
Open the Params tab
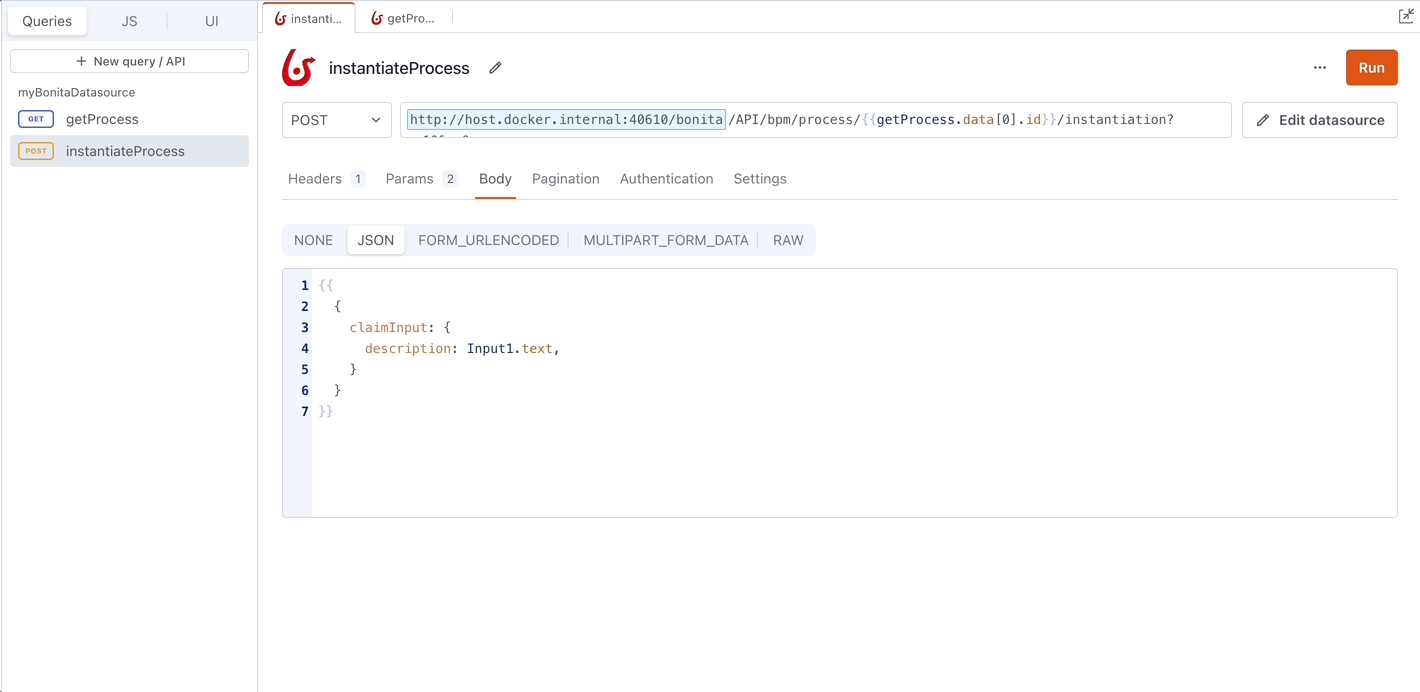(x=410, y=179)
